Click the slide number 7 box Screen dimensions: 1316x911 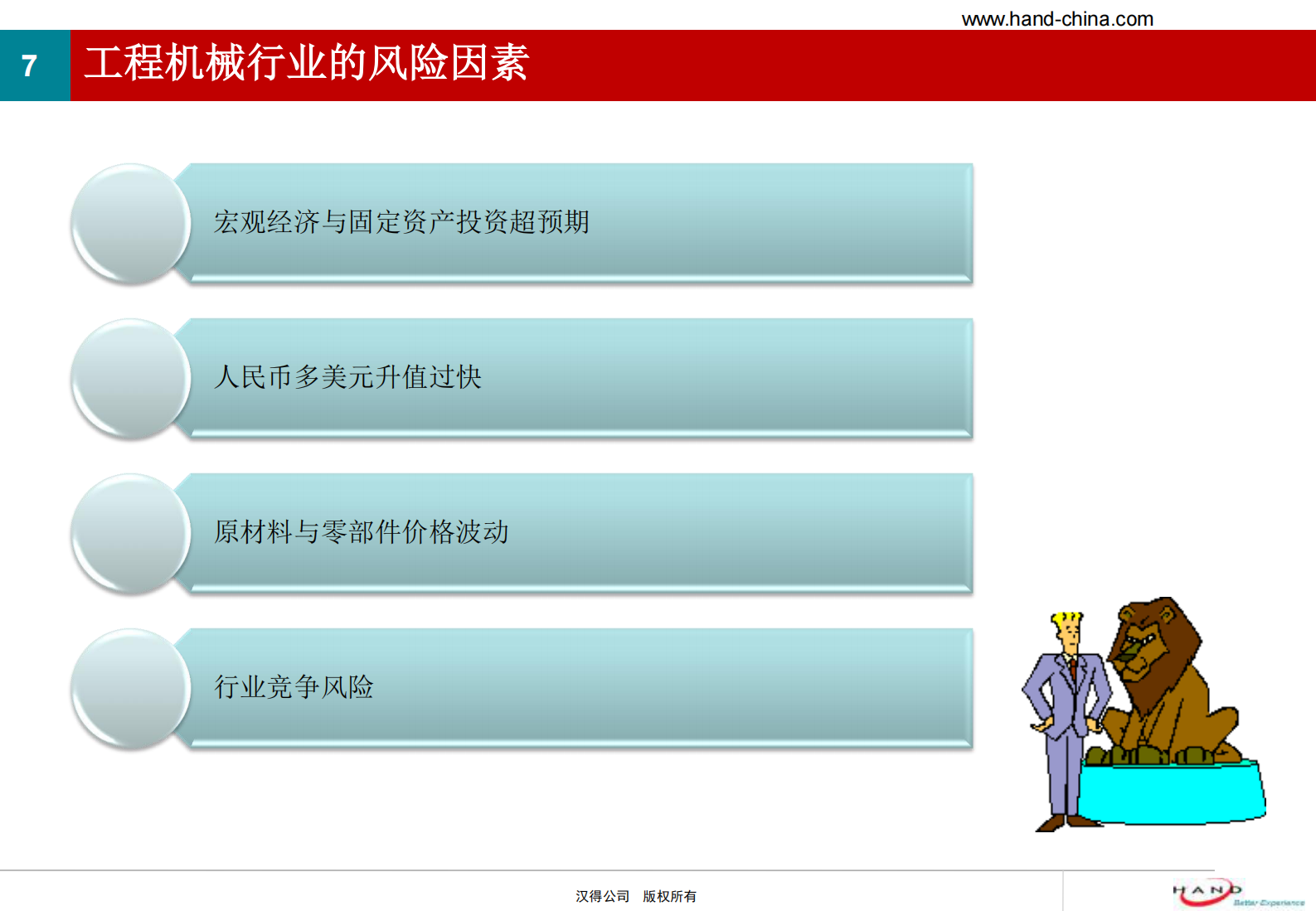click(x=35, y=65)
